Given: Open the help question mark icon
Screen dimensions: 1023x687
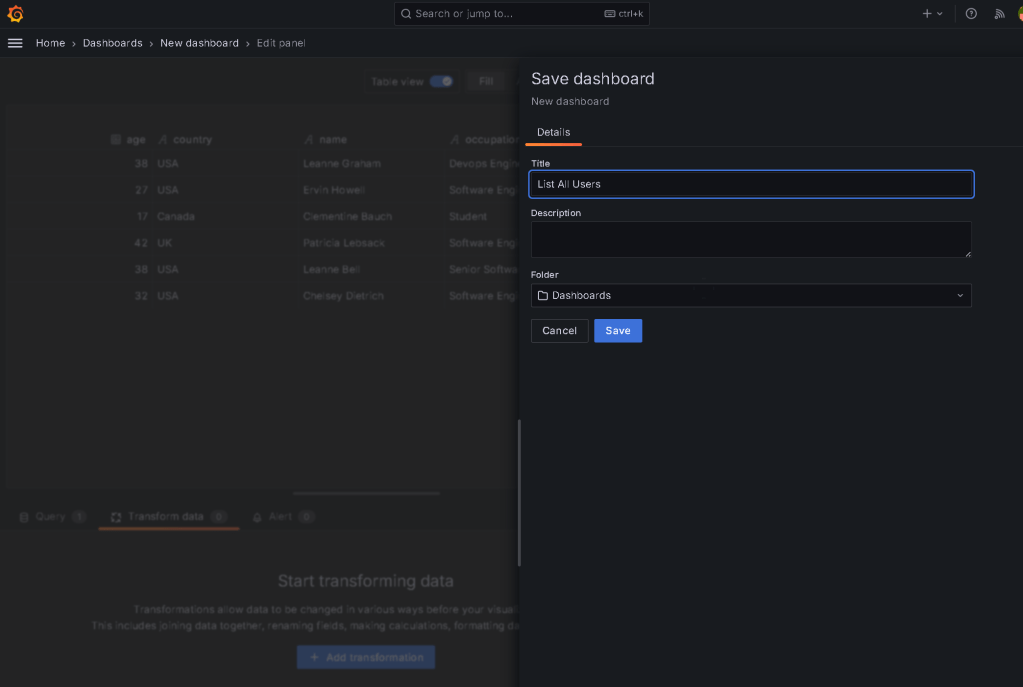Looking at the screenshot, I should click(x=971, y=14).
